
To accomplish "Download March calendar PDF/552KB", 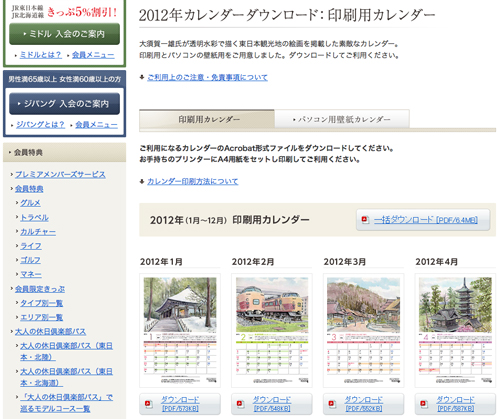I will tap(363, 404).
